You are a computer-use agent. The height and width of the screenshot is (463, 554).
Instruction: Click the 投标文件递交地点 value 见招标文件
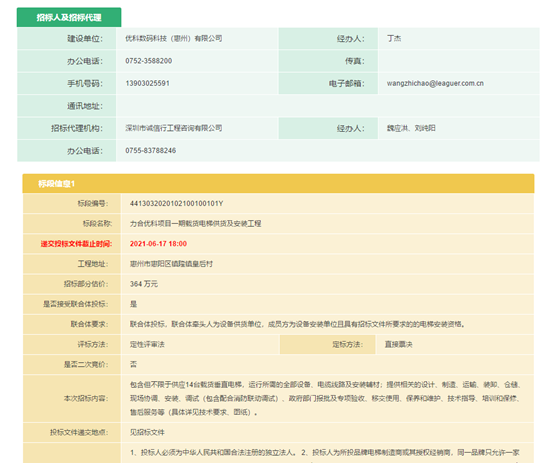(147, 432)
